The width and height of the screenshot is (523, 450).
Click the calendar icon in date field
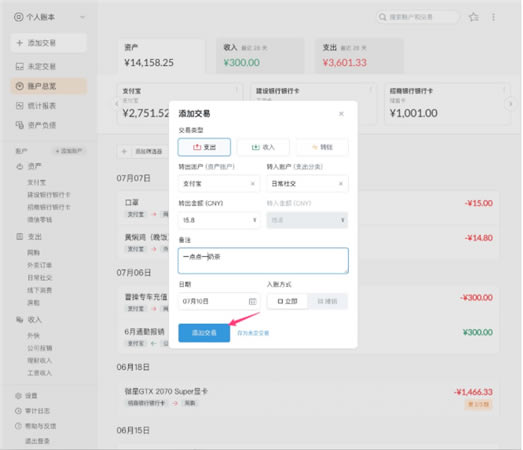[x=252, y=301]
